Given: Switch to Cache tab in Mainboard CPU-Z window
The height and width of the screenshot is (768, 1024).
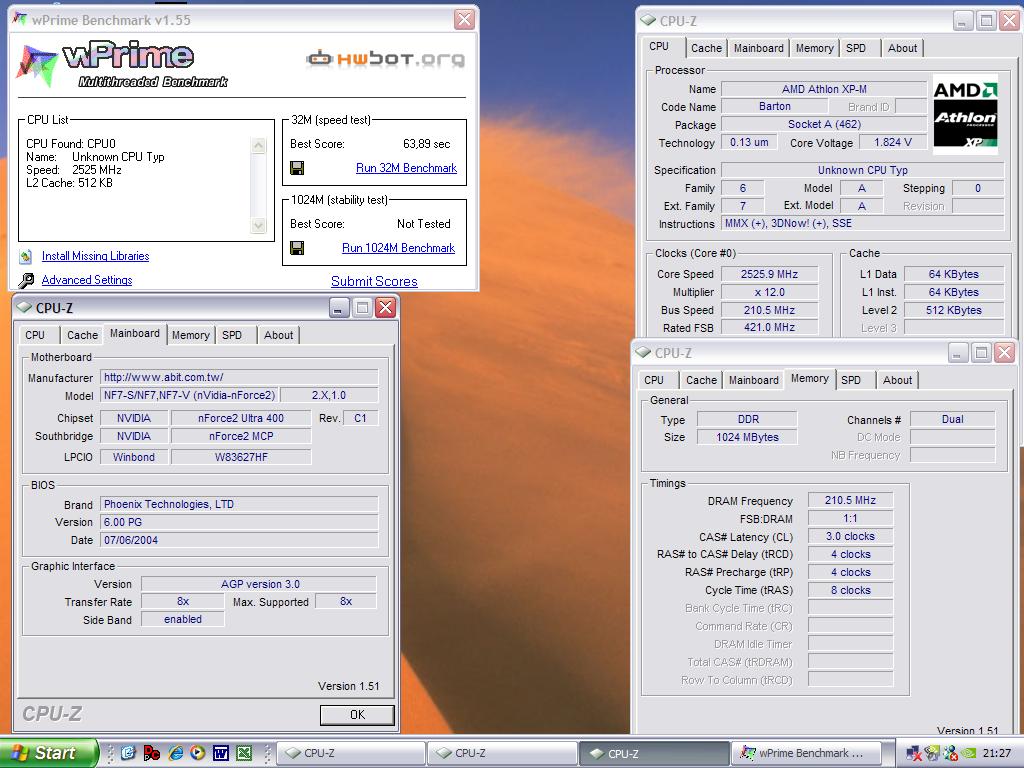Looking at the screenshot, I should pos(82,335).
